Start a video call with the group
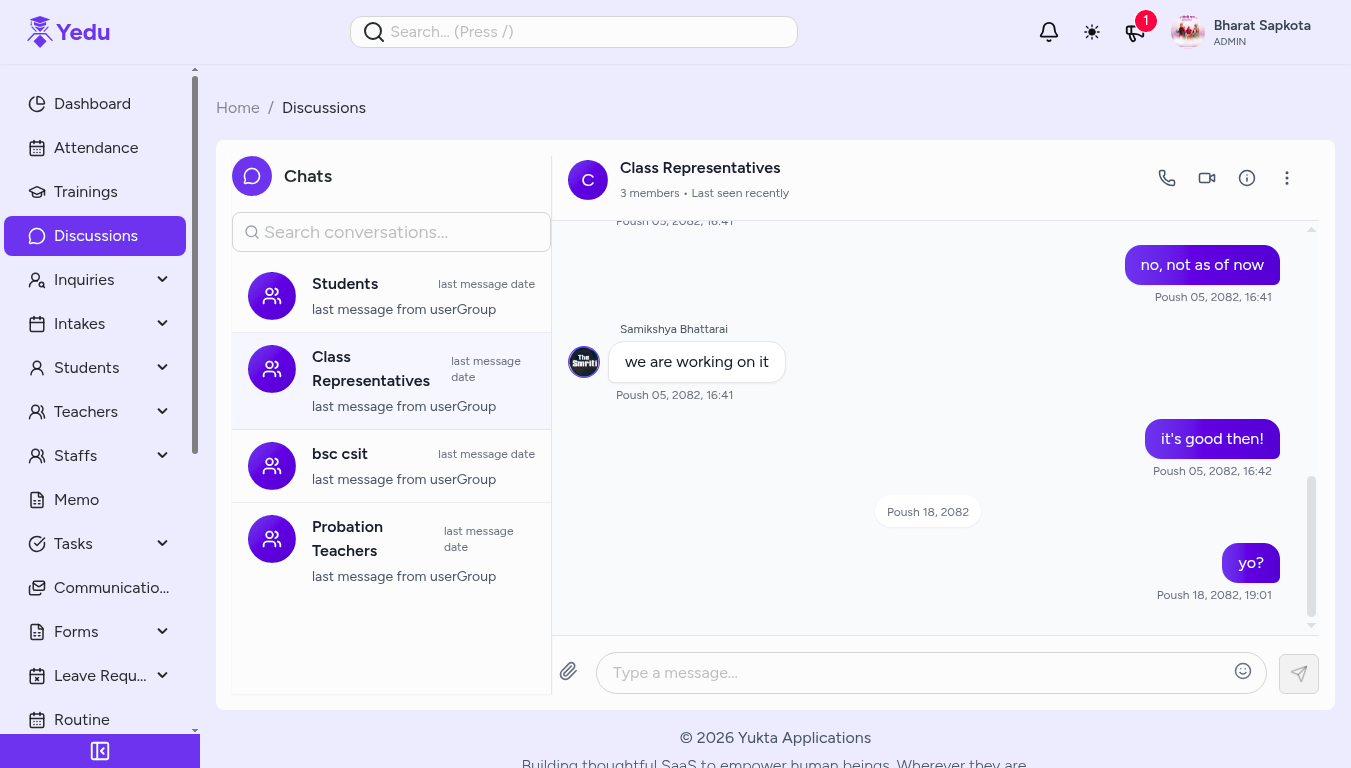1351x768 pixels. 1206,177
